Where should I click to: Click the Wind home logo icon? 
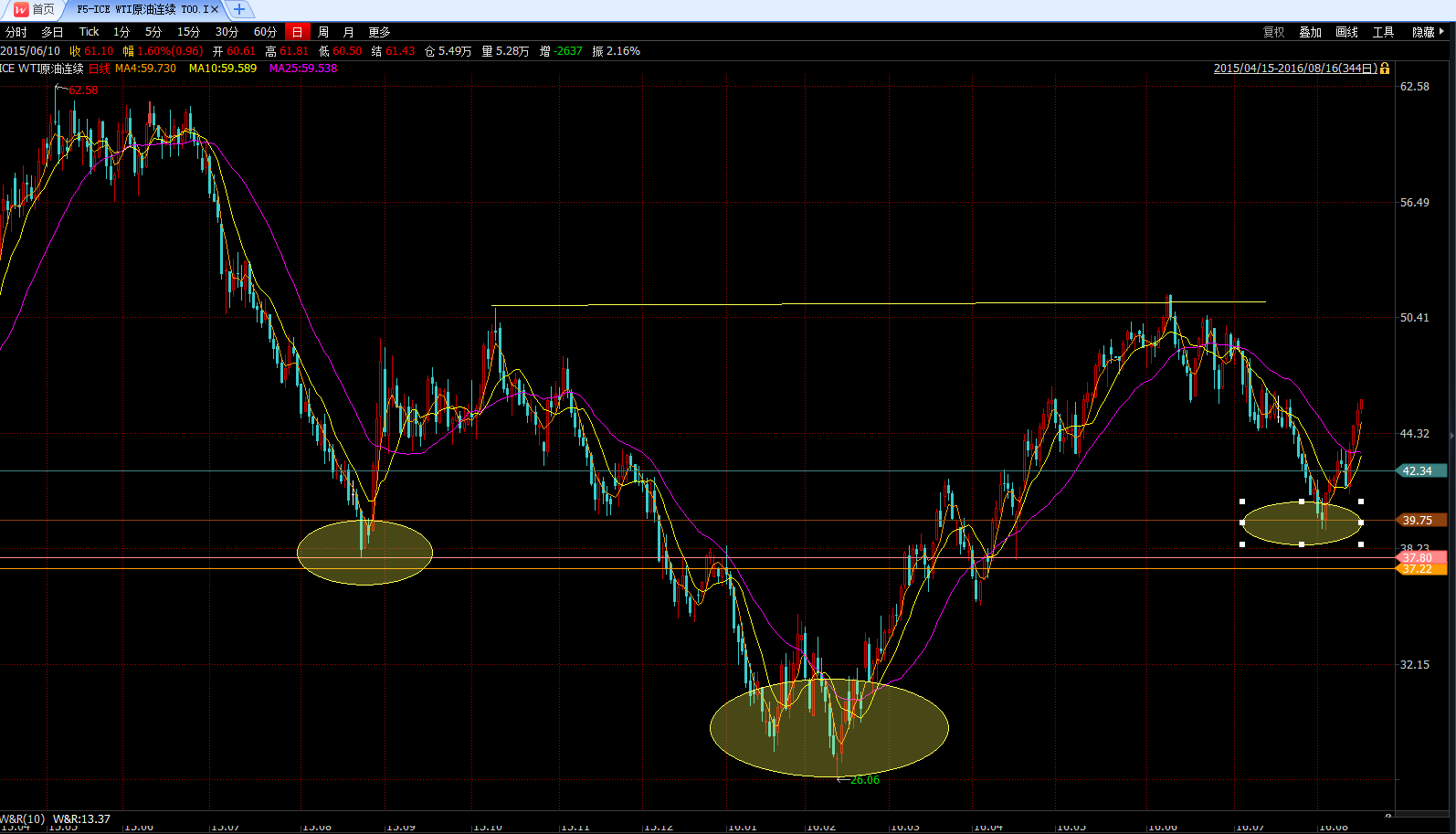(x=20, y=9)
